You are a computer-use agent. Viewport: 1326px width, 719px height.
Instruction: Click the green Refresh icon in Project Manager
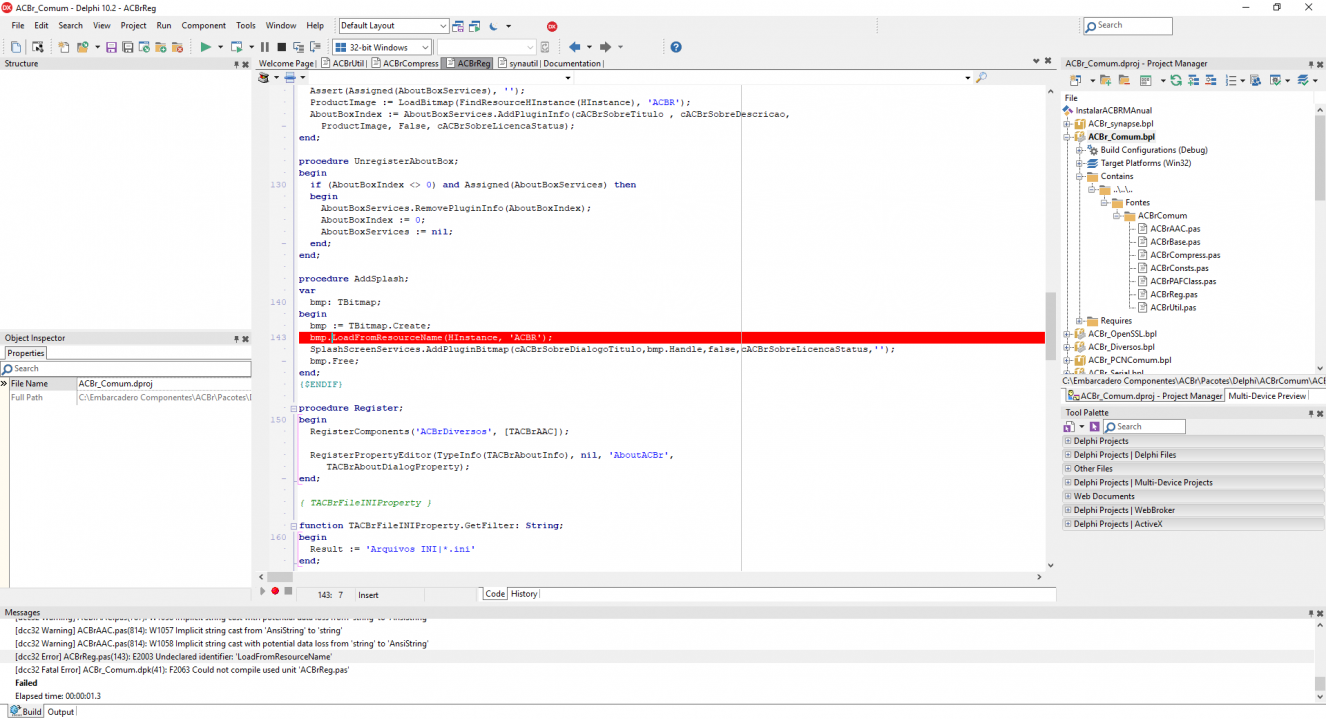pyautogui.click(x=1176, y=80)
